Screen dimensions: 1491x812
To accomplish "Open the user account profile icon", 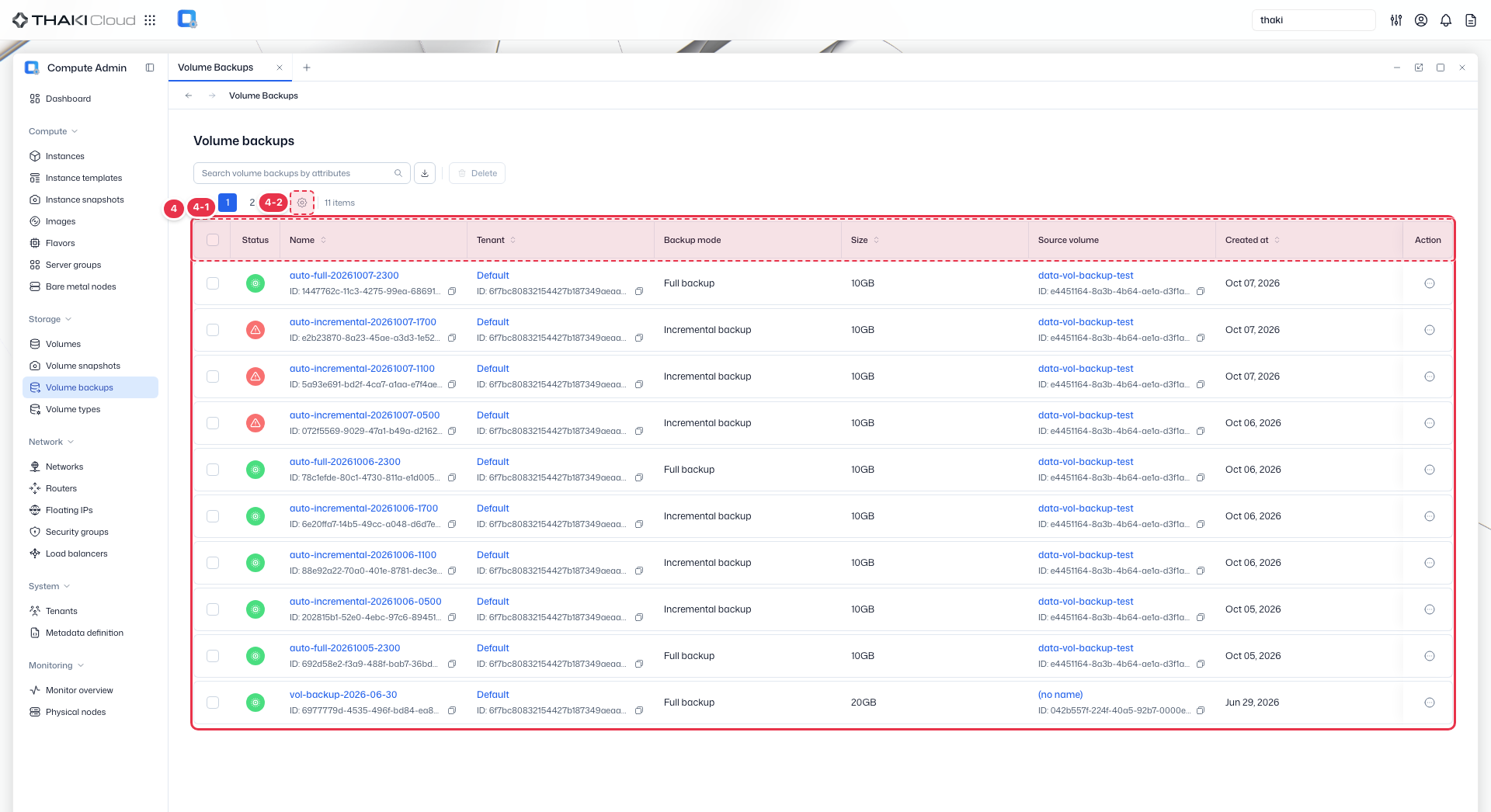I will [1421, 20].
